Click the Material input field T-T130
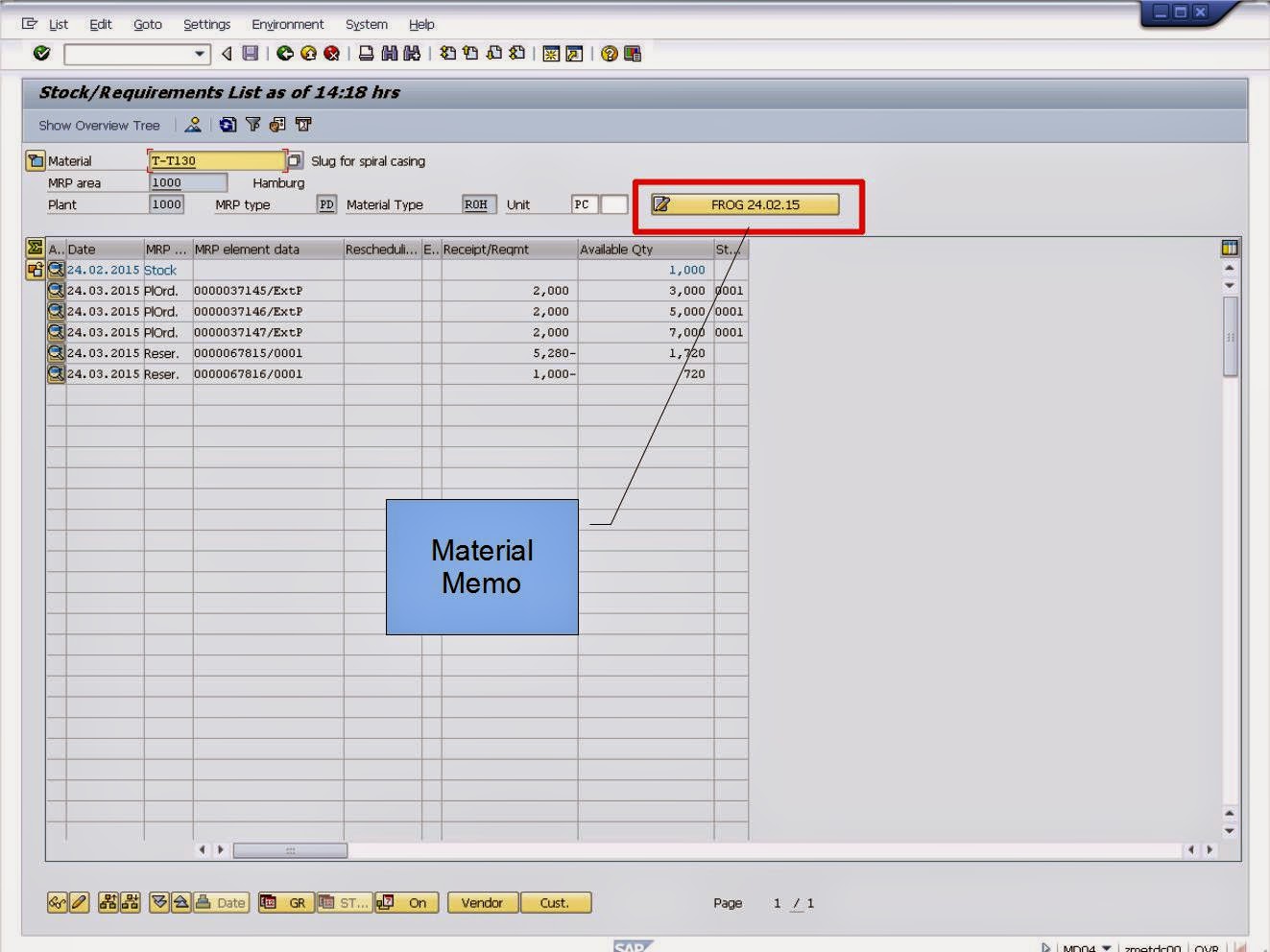 pyautogui.click(x=217, y=160)
